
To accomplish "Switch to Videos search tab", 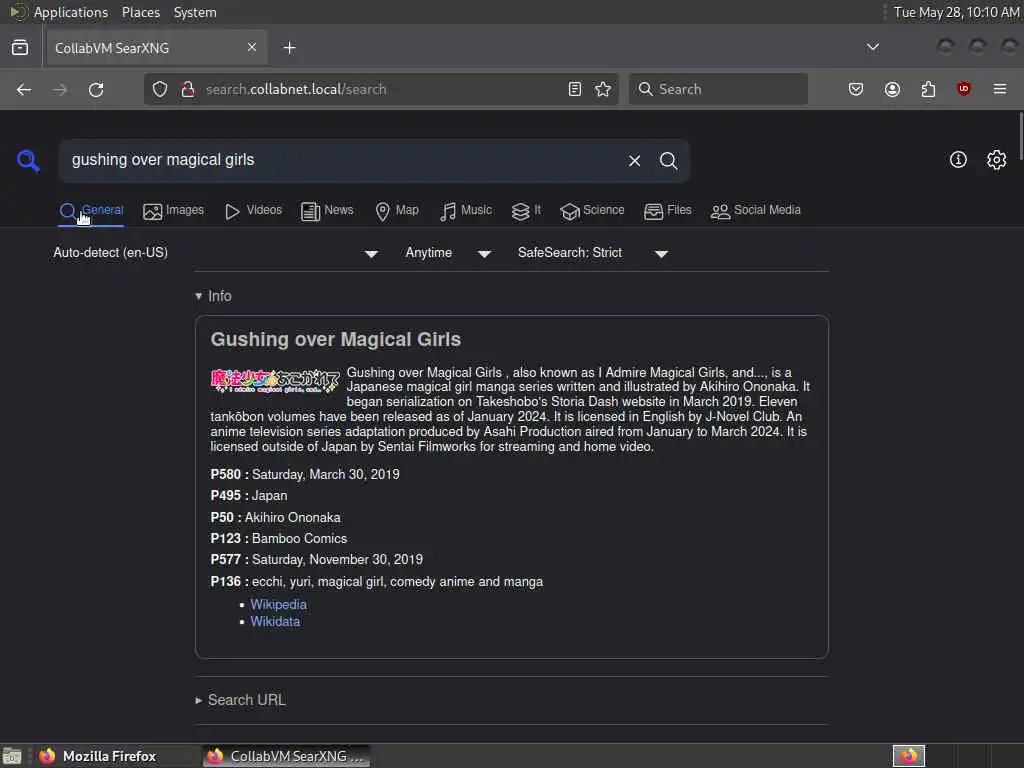I will point(253,211).
